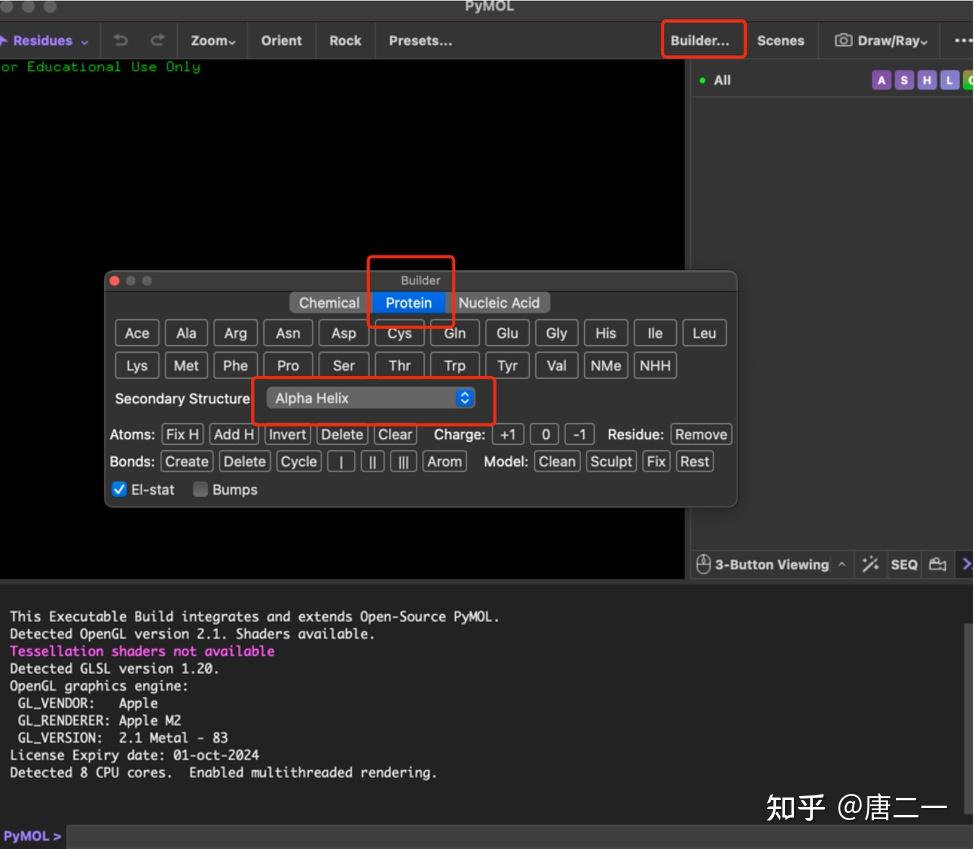974x849 pixels.
Task: Set double bond type in Builder
Action: pyautogui.click(x=372, y=461)
